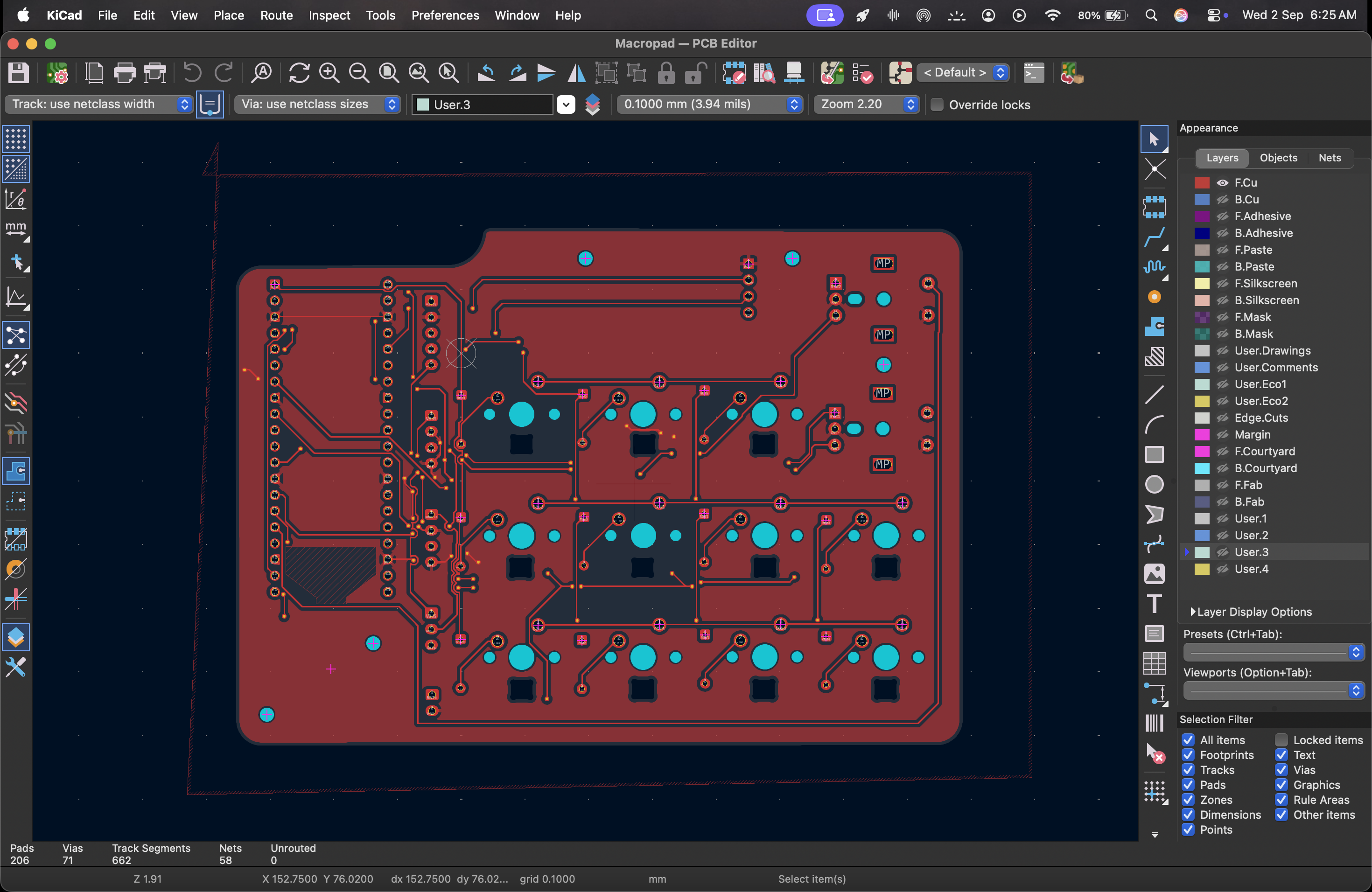The image size is (1372, 892).
Task: Open the Zoom 2.20 dropdown
Action: pyautogui.click(x=867, y=105)
